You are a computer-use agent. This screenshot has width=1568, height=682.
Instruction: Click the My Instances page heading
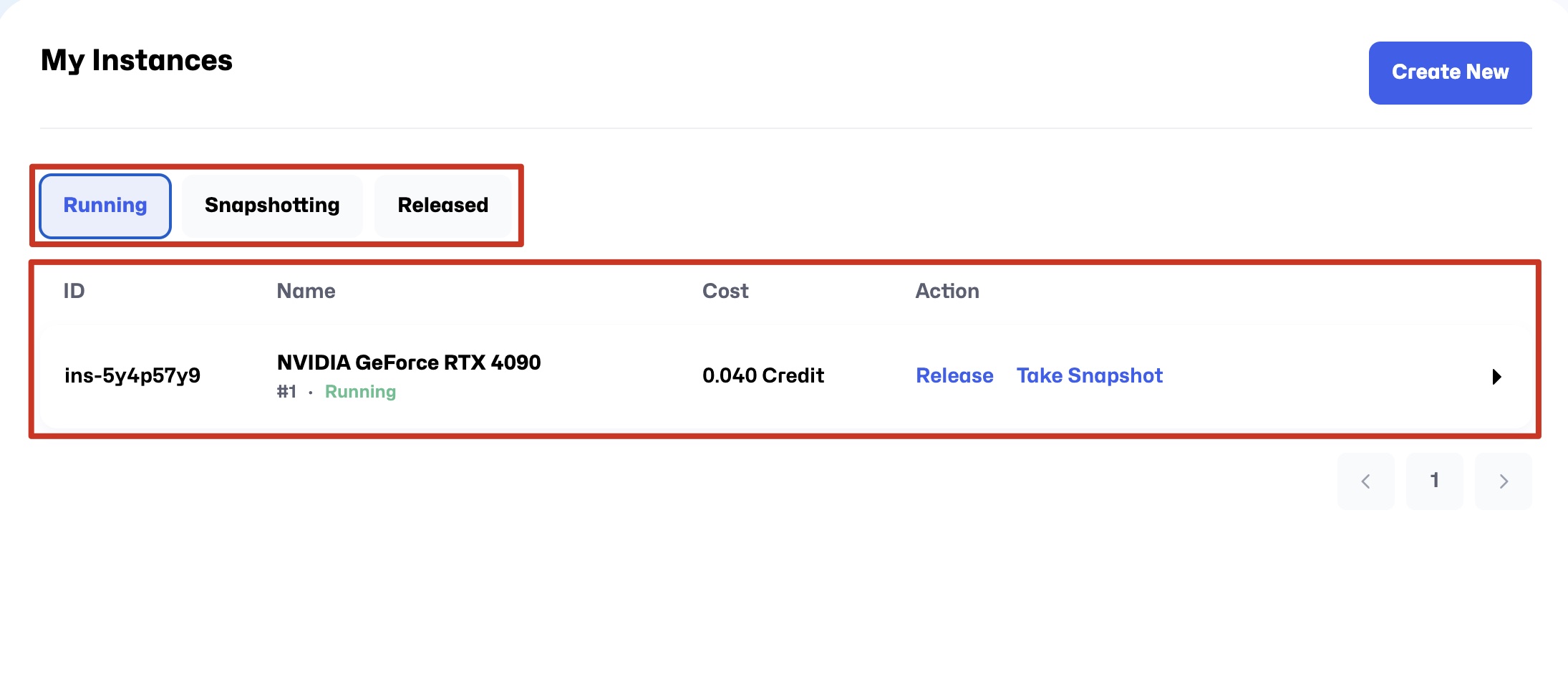[x=137, y=61]
